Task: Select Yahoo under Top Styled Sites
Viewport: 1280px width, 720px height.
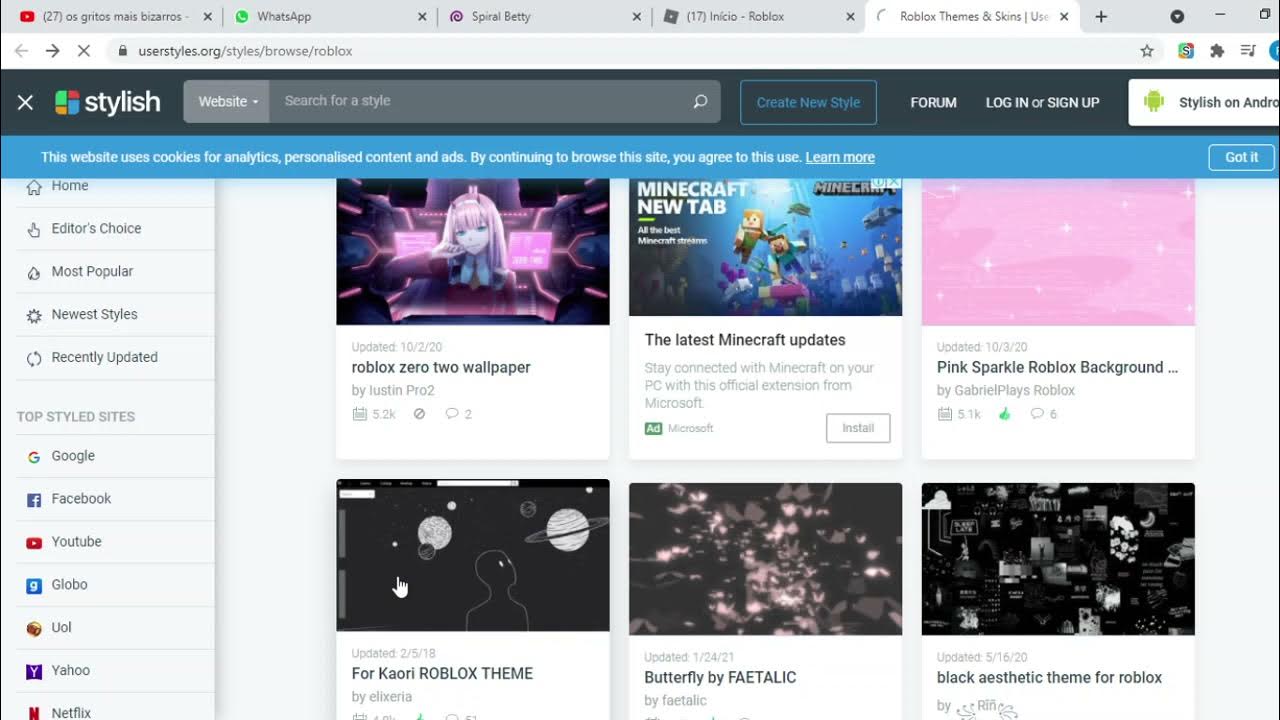Action: tap(71, 671)
